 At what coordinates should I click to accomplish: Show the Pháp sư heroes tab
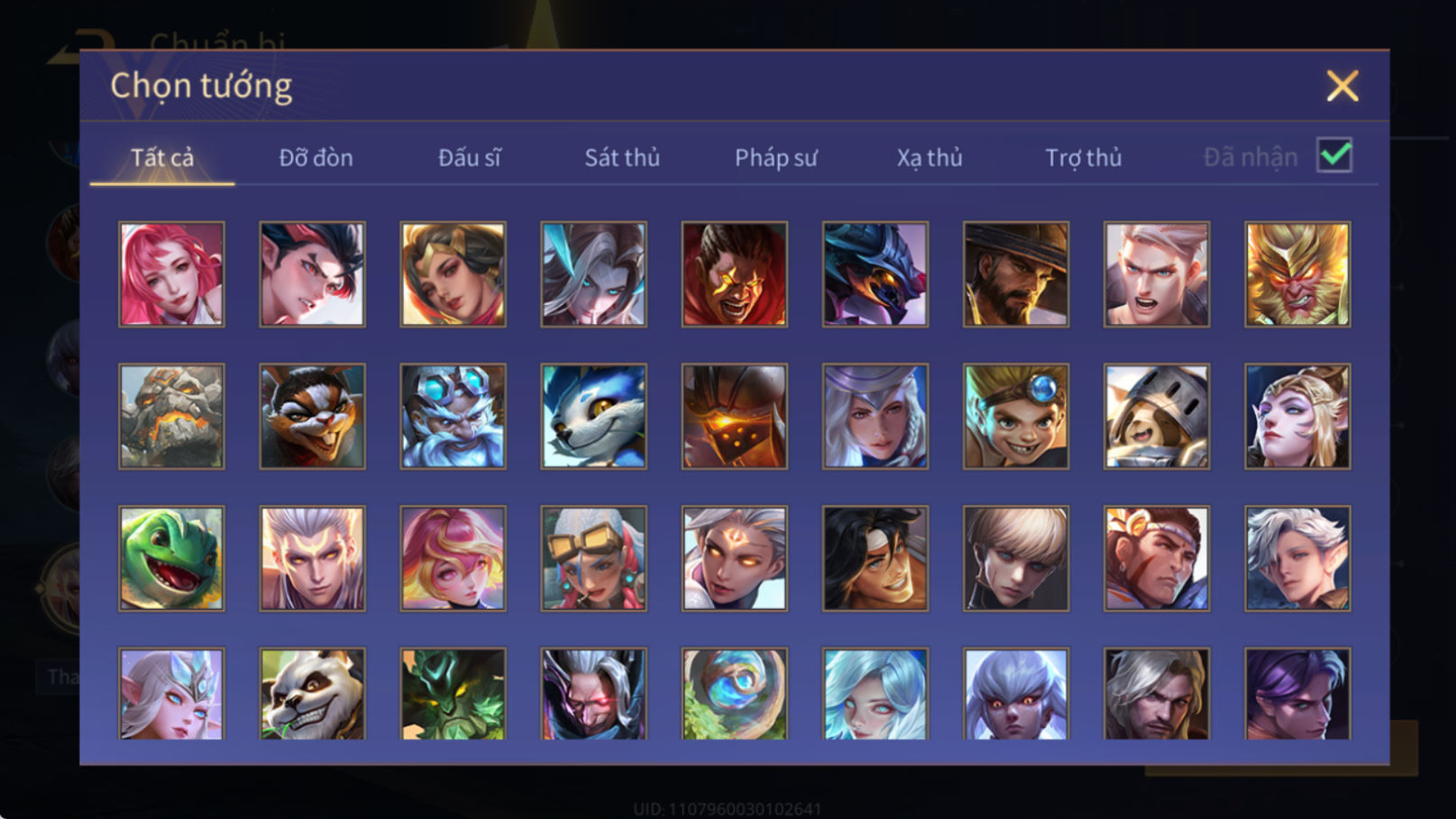pos(775,158)
